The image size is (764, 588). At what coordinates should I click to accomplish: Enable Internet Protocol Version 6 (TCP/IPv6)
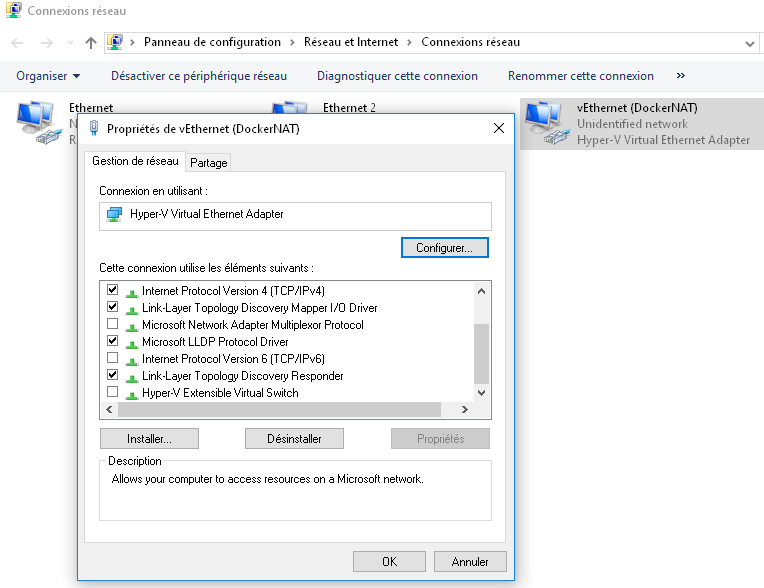click(113, 358)
